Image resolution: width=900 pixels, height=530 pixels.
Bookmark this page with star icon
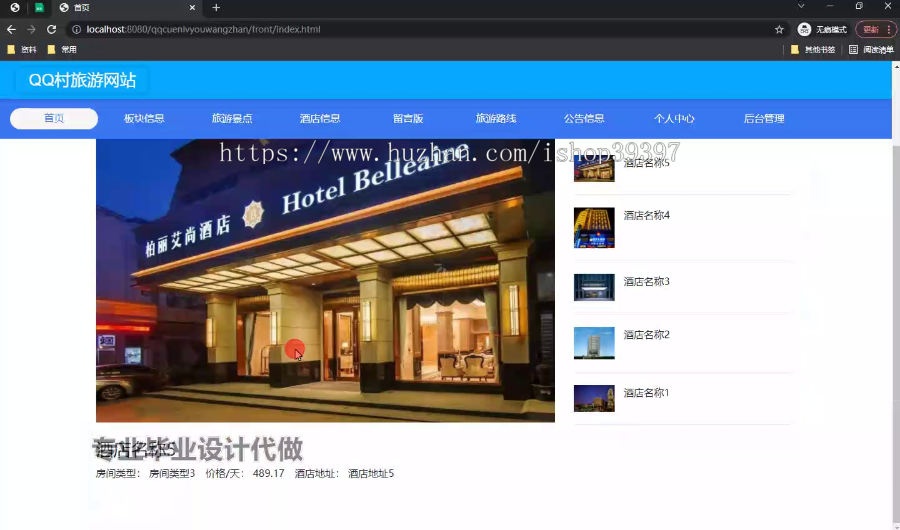pos(779,29)
